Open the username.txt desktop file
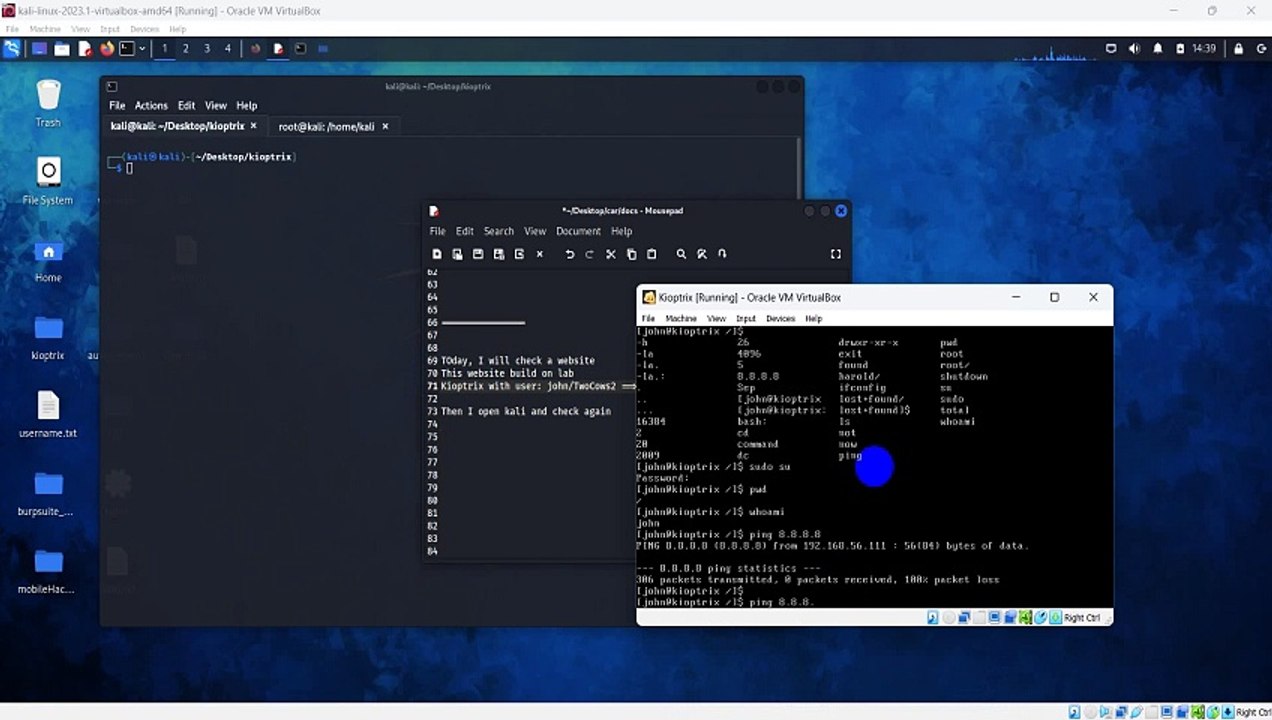This screenshot has height=720, width=1272. pyautogui.click(x=48, y=414)
